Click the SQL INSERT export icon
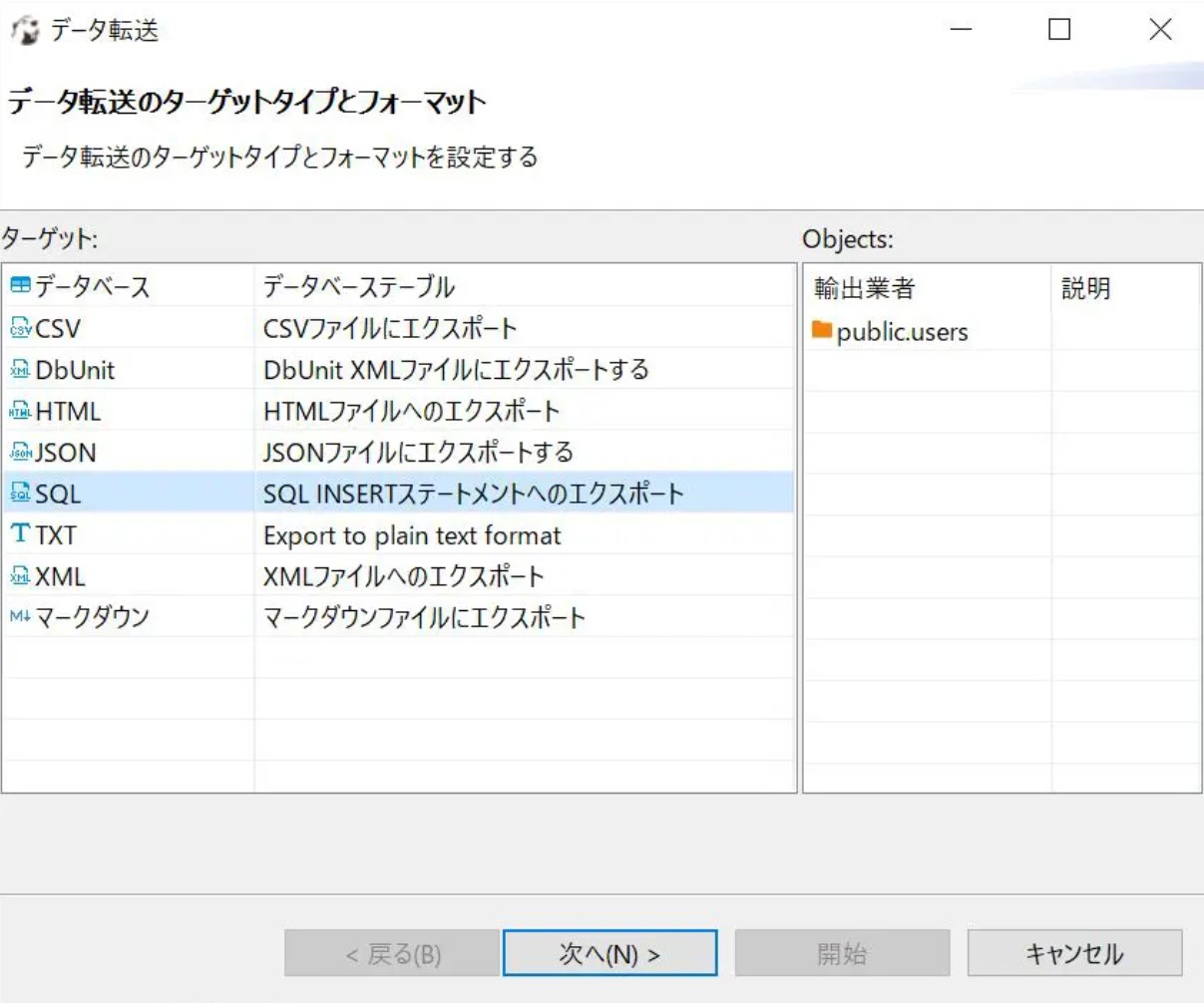 coord(21,494)
